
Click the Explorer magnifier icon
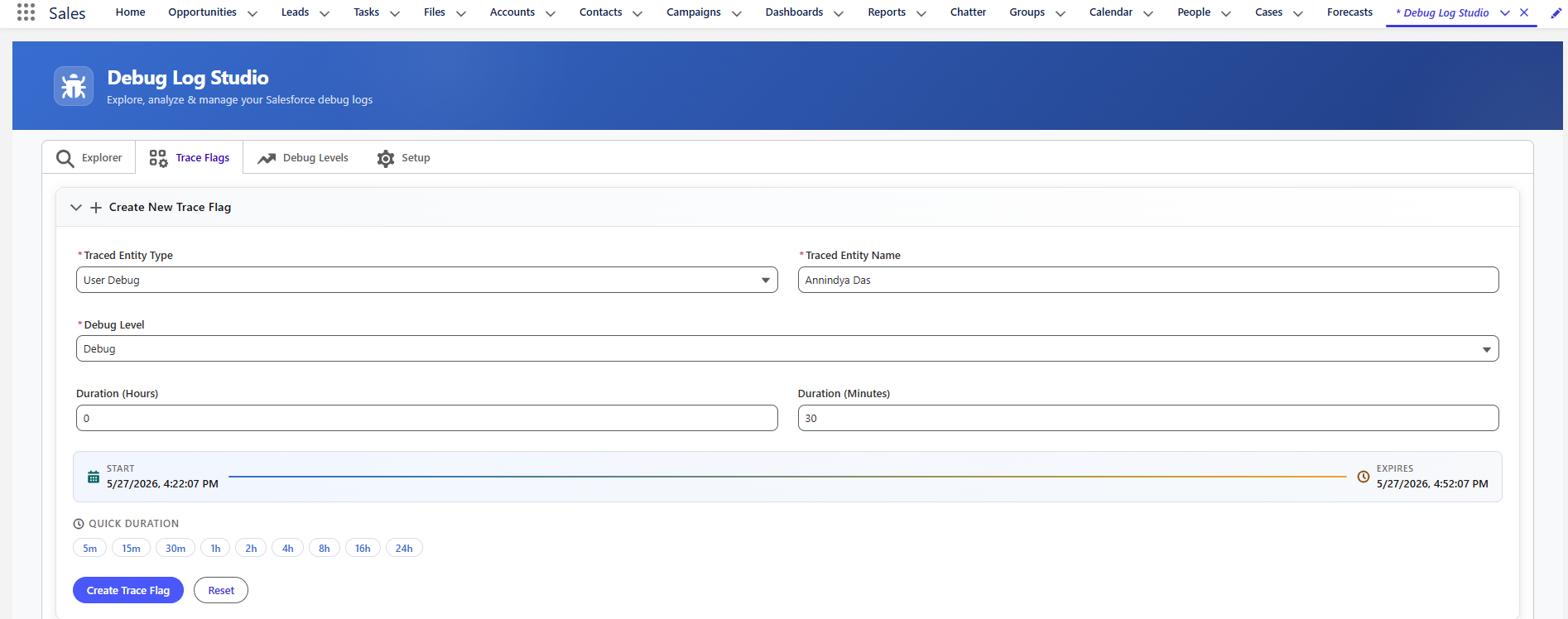[x=65, y=158]
